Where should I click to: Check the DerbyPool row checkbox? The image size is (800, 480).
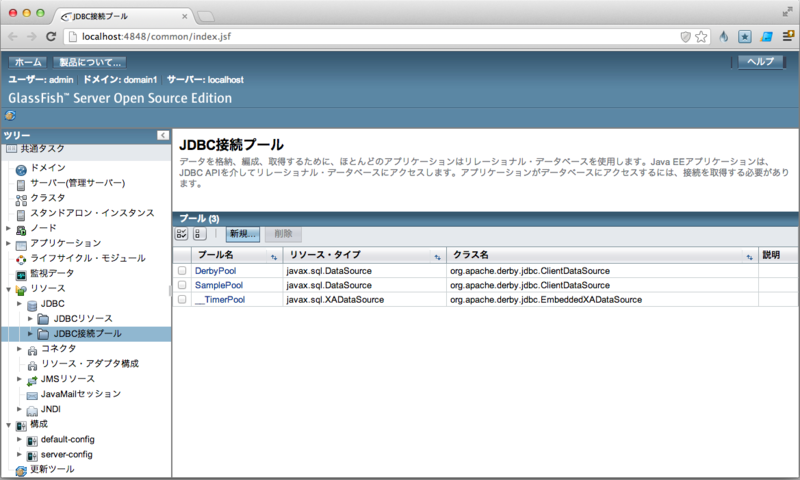(182, 271)
